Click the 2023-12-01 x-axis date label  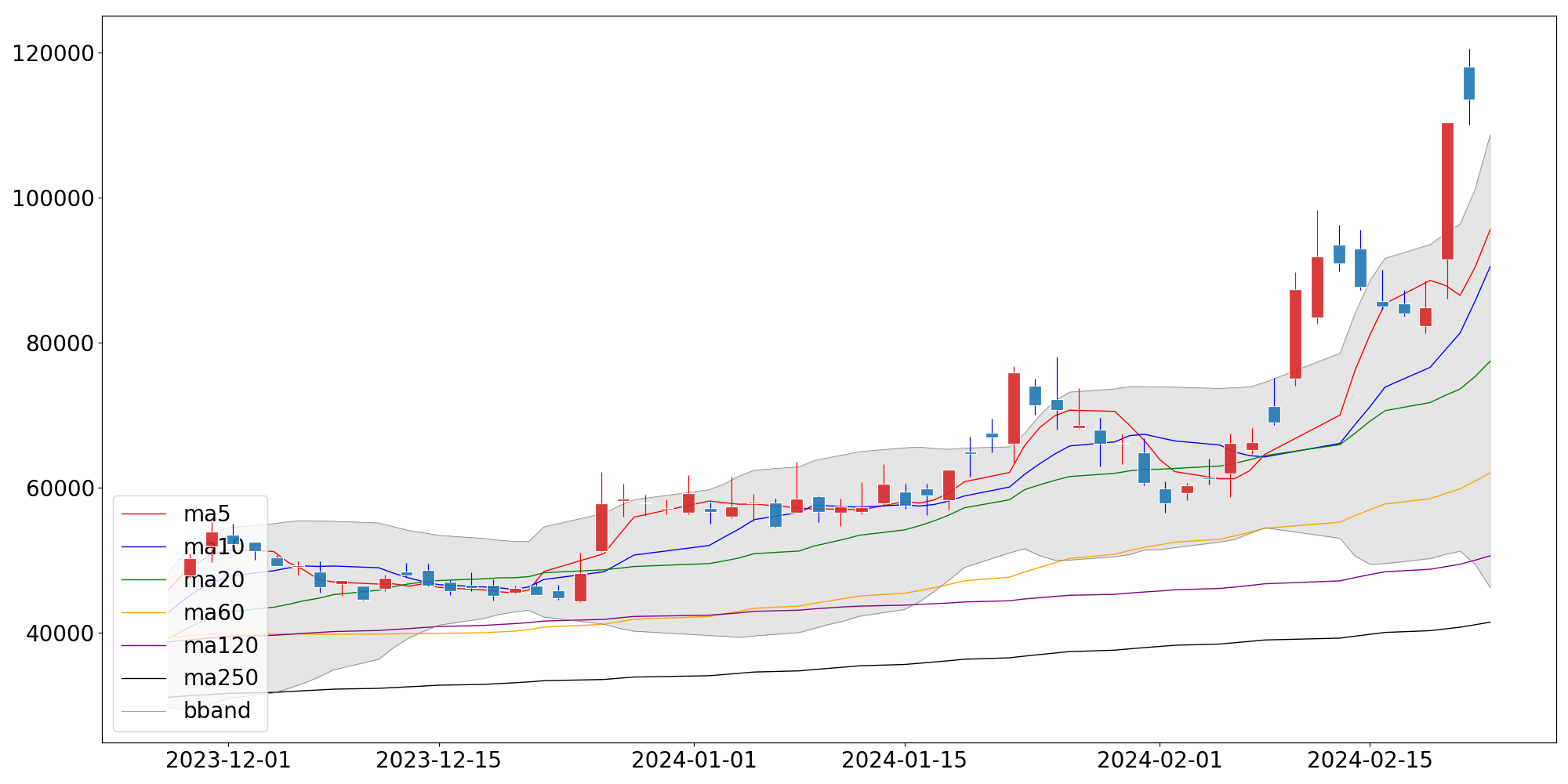click(x=228, y=760)
